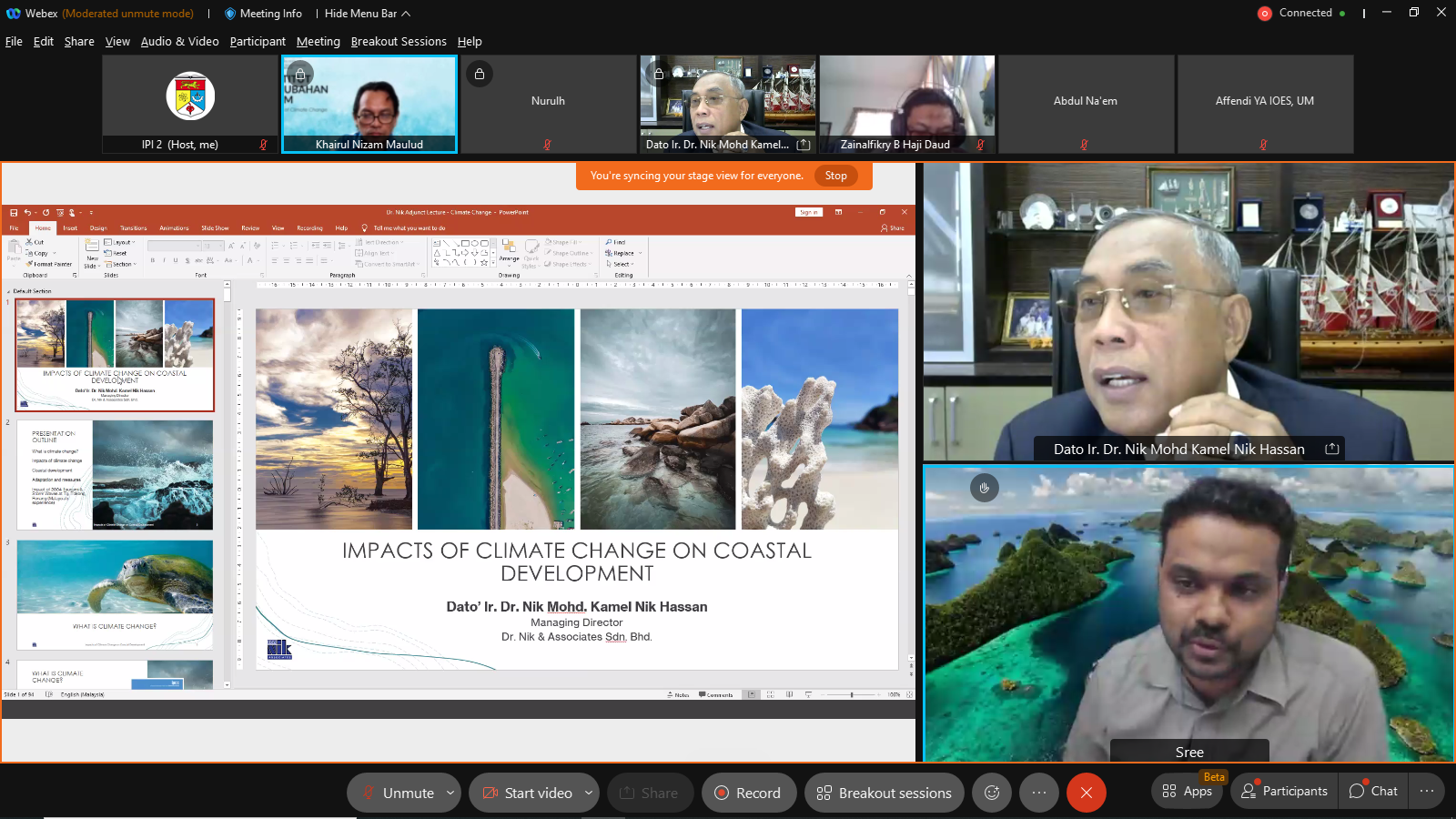1456x819 pixels.
Task: Open the Chat panel
Action: (x=1373, y=791)
